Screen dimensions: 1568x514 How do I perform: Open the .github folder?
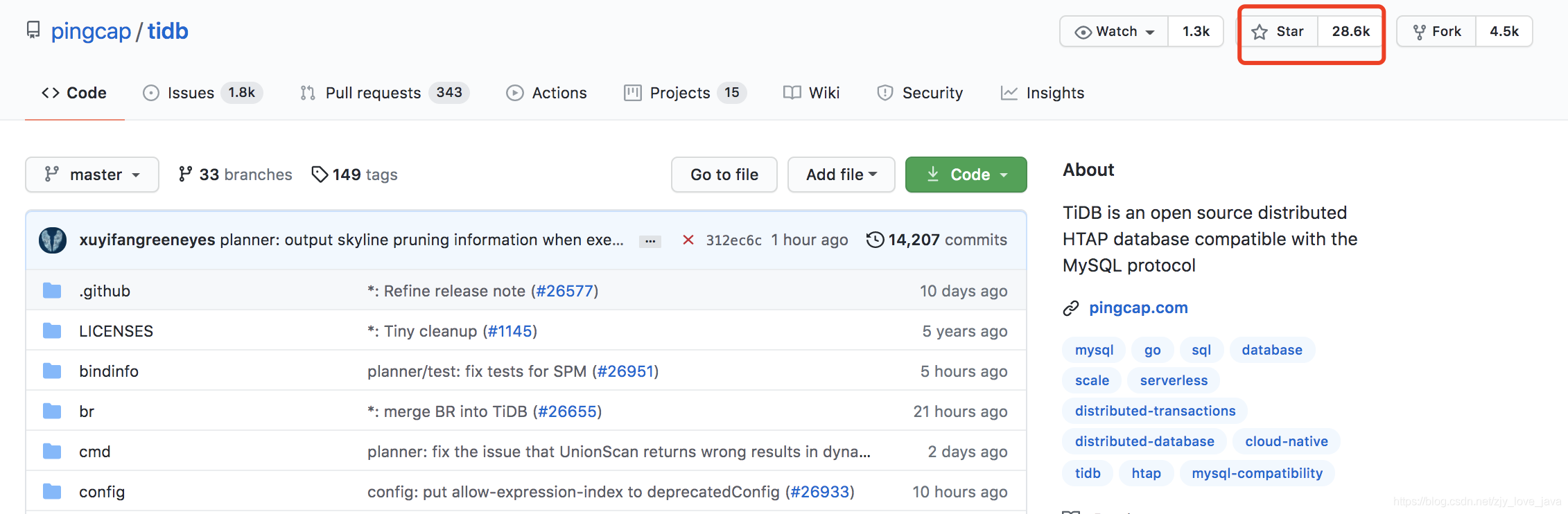coord(105,291)
